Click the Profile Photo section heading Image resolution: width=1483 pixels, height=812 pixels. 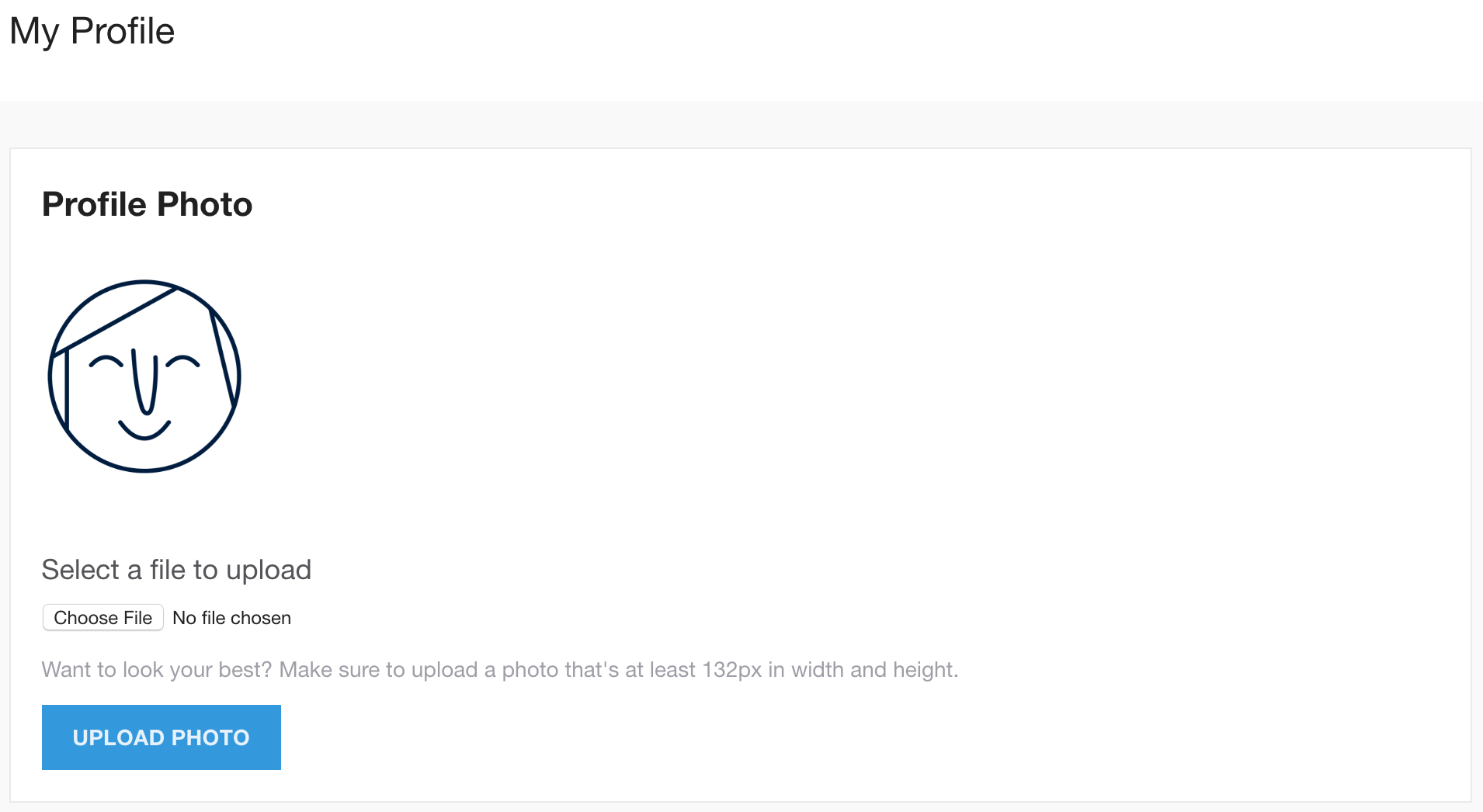pyautogui.click(x=147, y=204)
